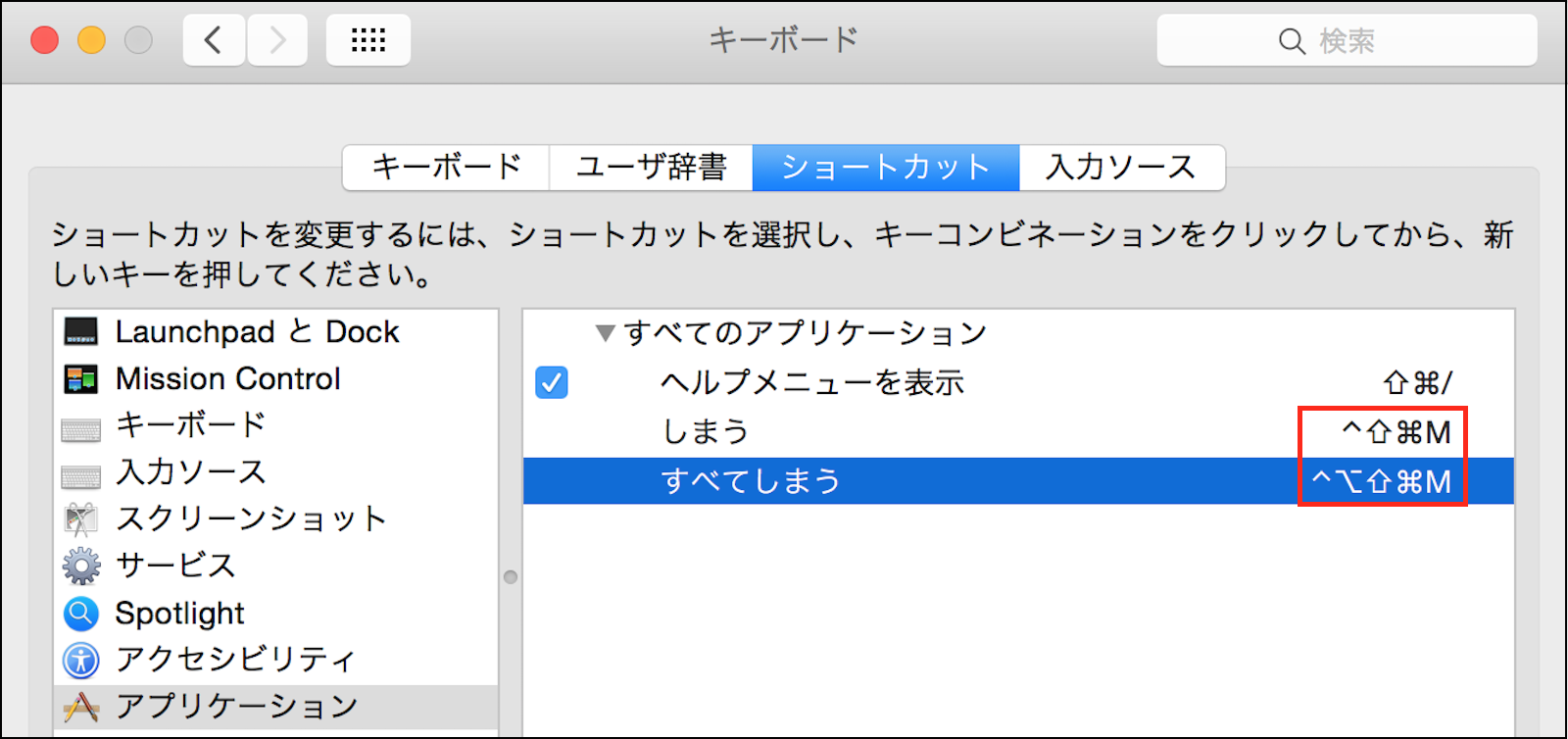Viewport: 1568px width, 739px height.
Task: Click the アプリケーション icon in sidebar
Action: 81,707
